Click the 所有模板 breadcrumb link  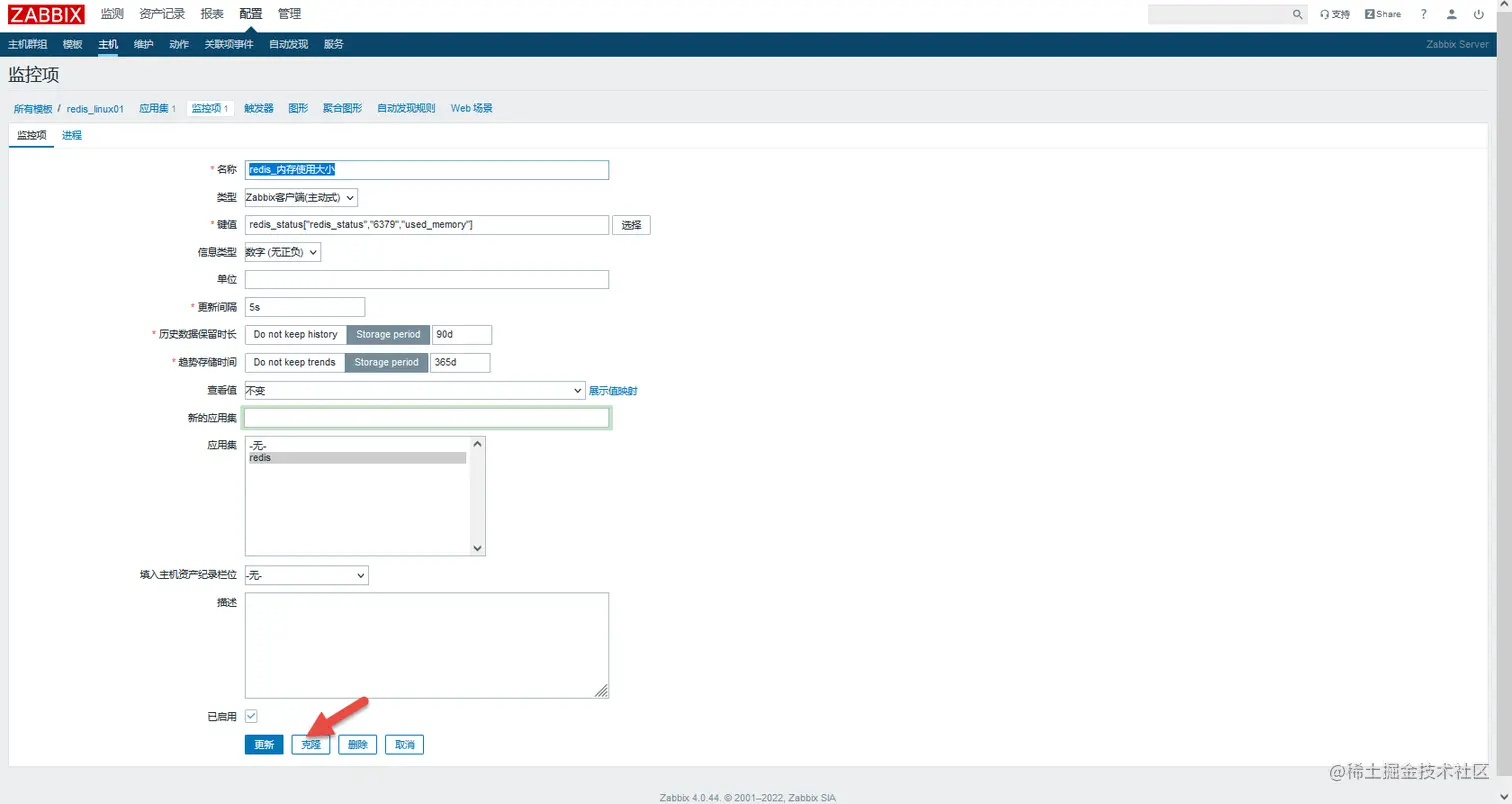(33, 108)
